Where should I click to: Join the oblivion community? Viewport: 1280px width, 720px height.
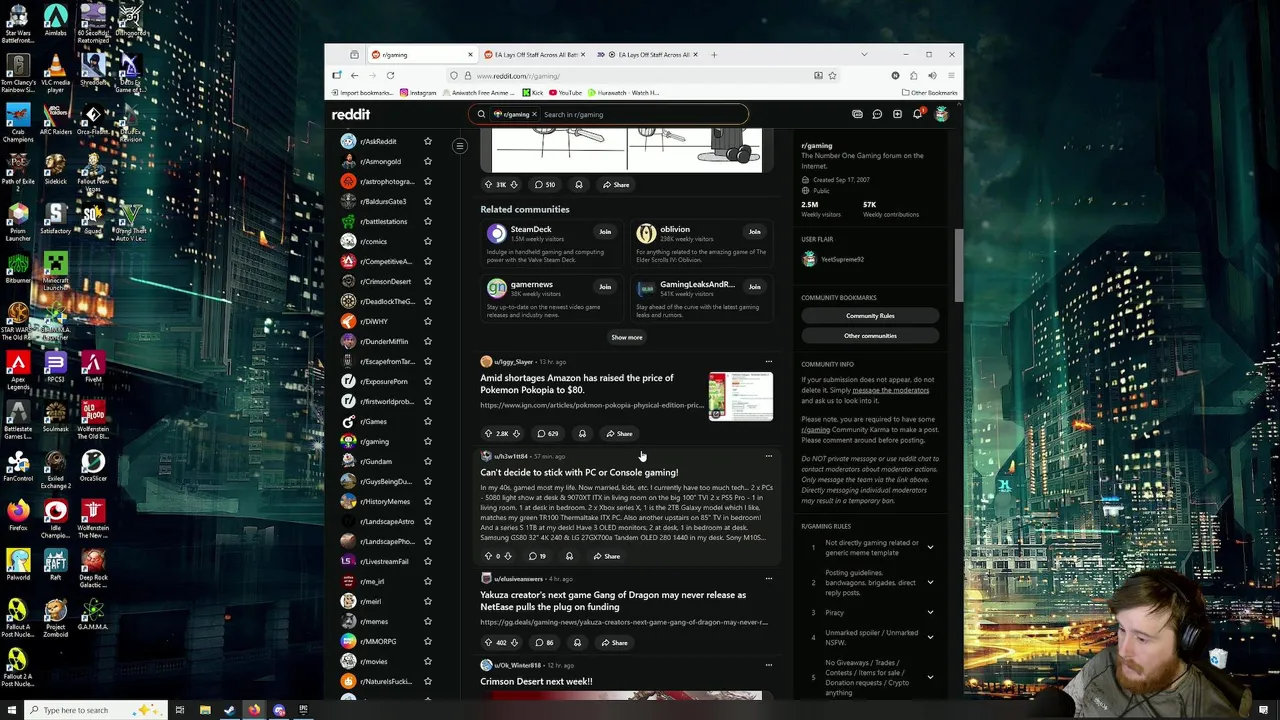(755, 232)
